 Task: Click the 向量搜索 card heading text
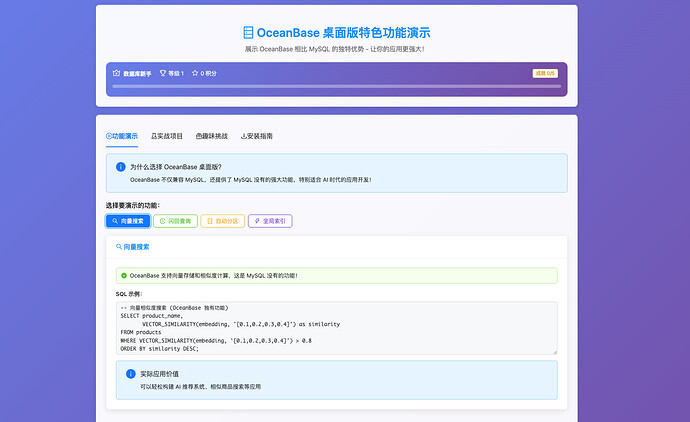[x=136, y=247]
